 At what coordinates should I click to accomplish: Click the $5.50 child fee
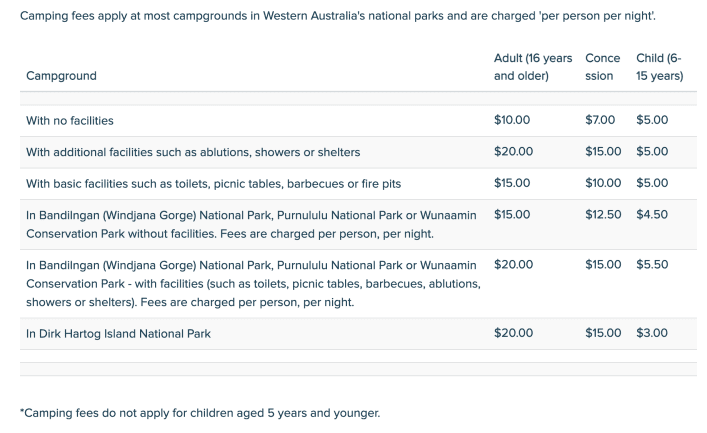coord(652,265)
